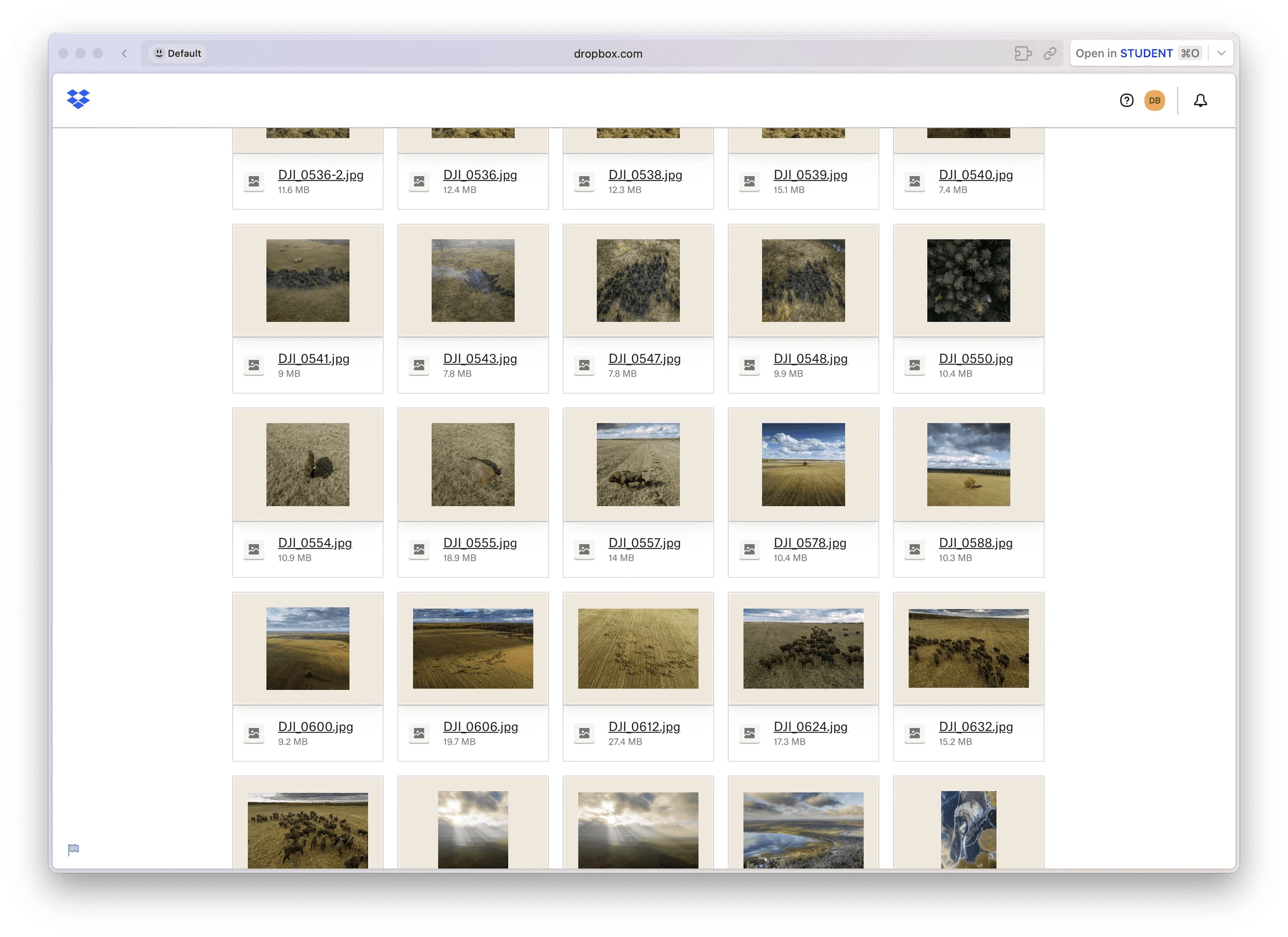Screen dimensions: 1288x937
Task: Click the Default profile selector
Action: pyautogui.click(x=178, y=53)
